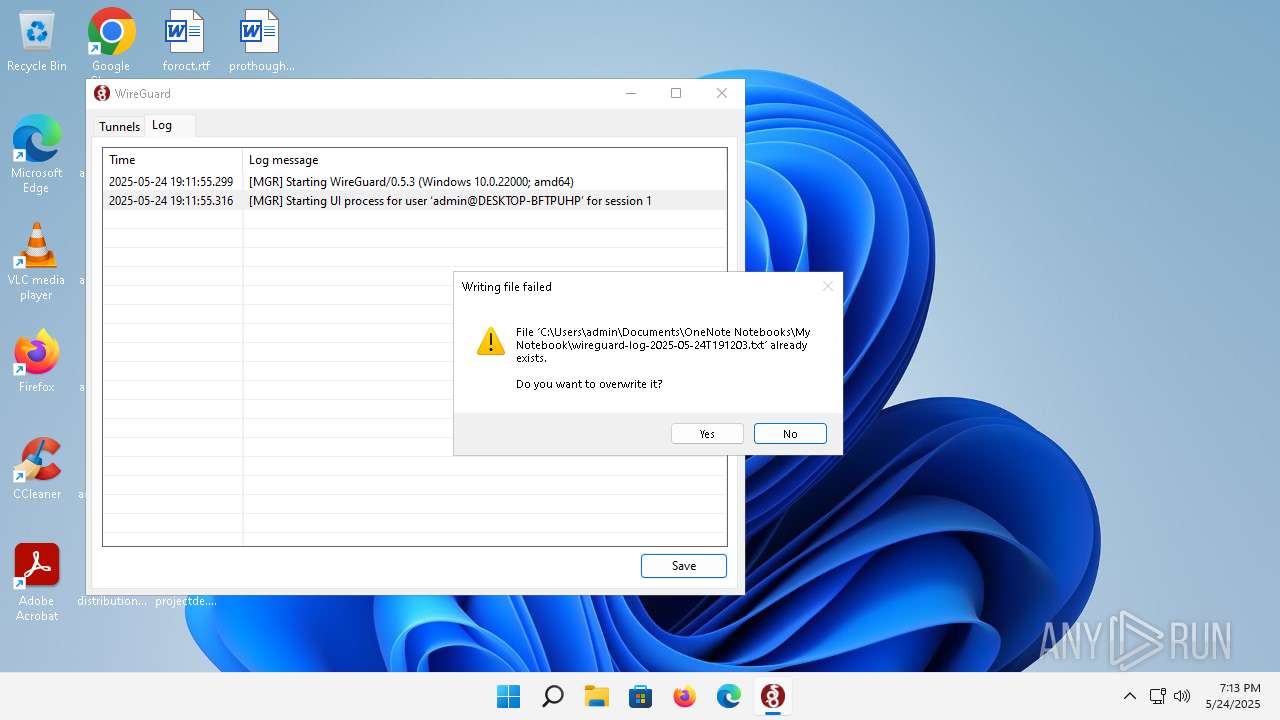
Task: Open the Windows Start menu
Action: point(508,696)
